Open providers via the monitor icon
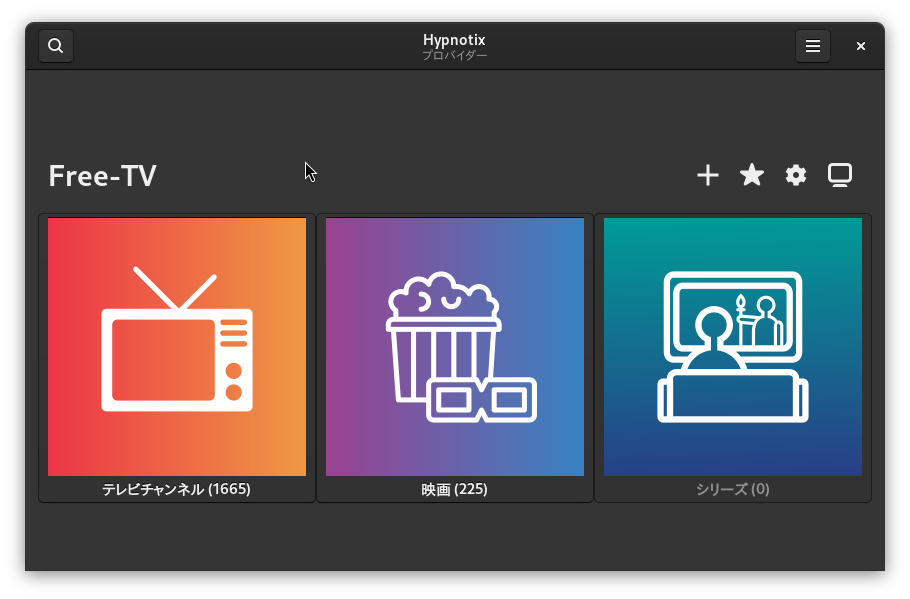 pos(840,176)
